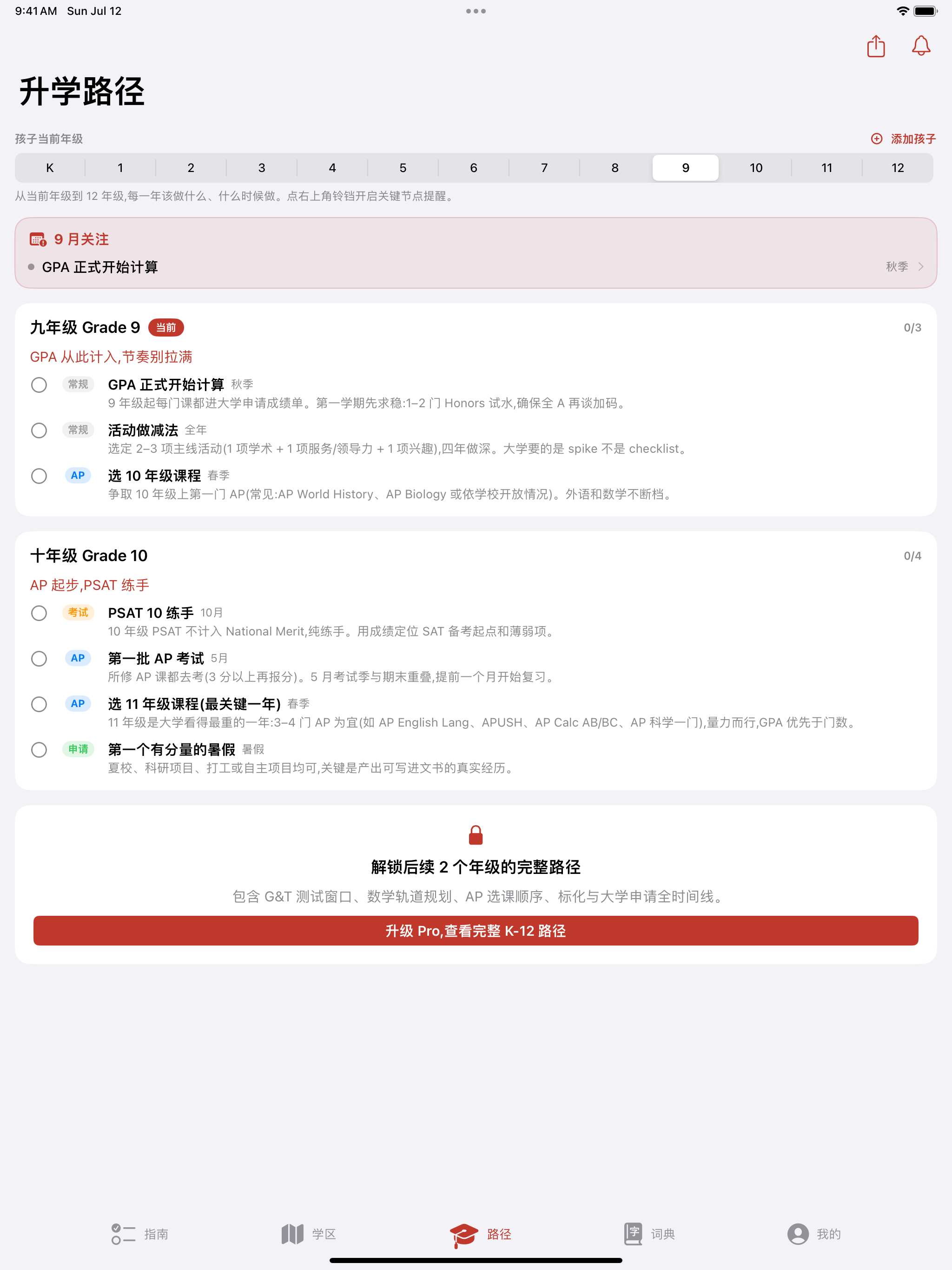Open the 我的 profile icon
This screenshot has height=1270, width=952.
tap(798, 1234)
